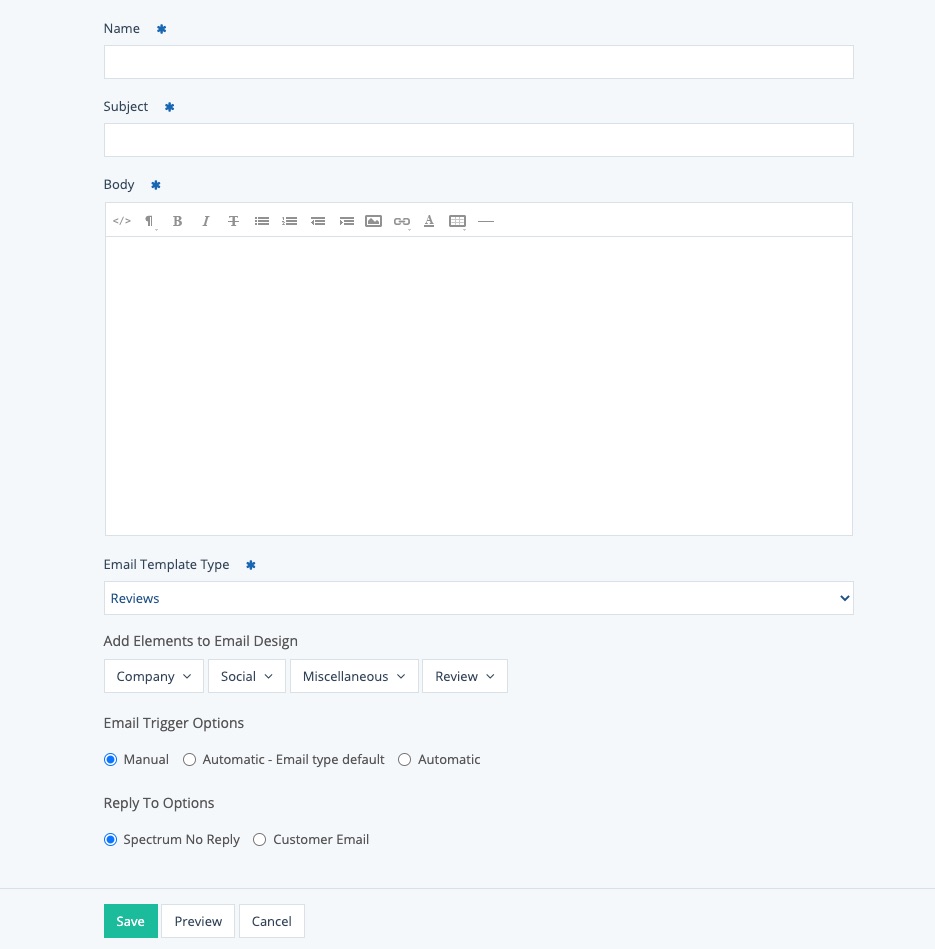The image size is (935, 949).
Task: Apply italic formatting in body editor
Action: coord(206,221)
